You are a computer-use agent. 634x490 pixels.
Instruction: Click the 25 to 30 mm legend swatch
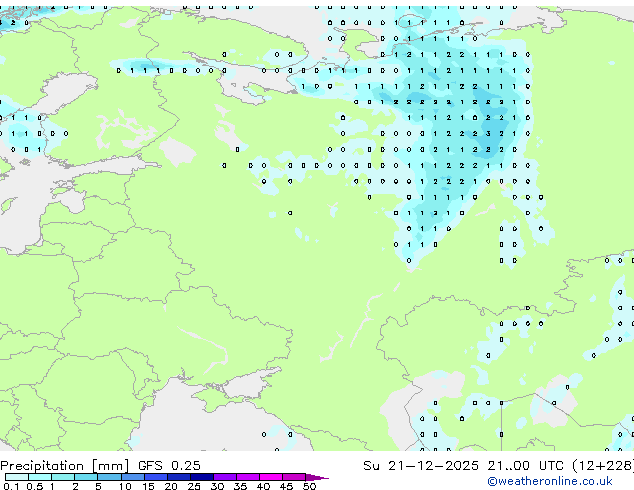tap(202, 477)
